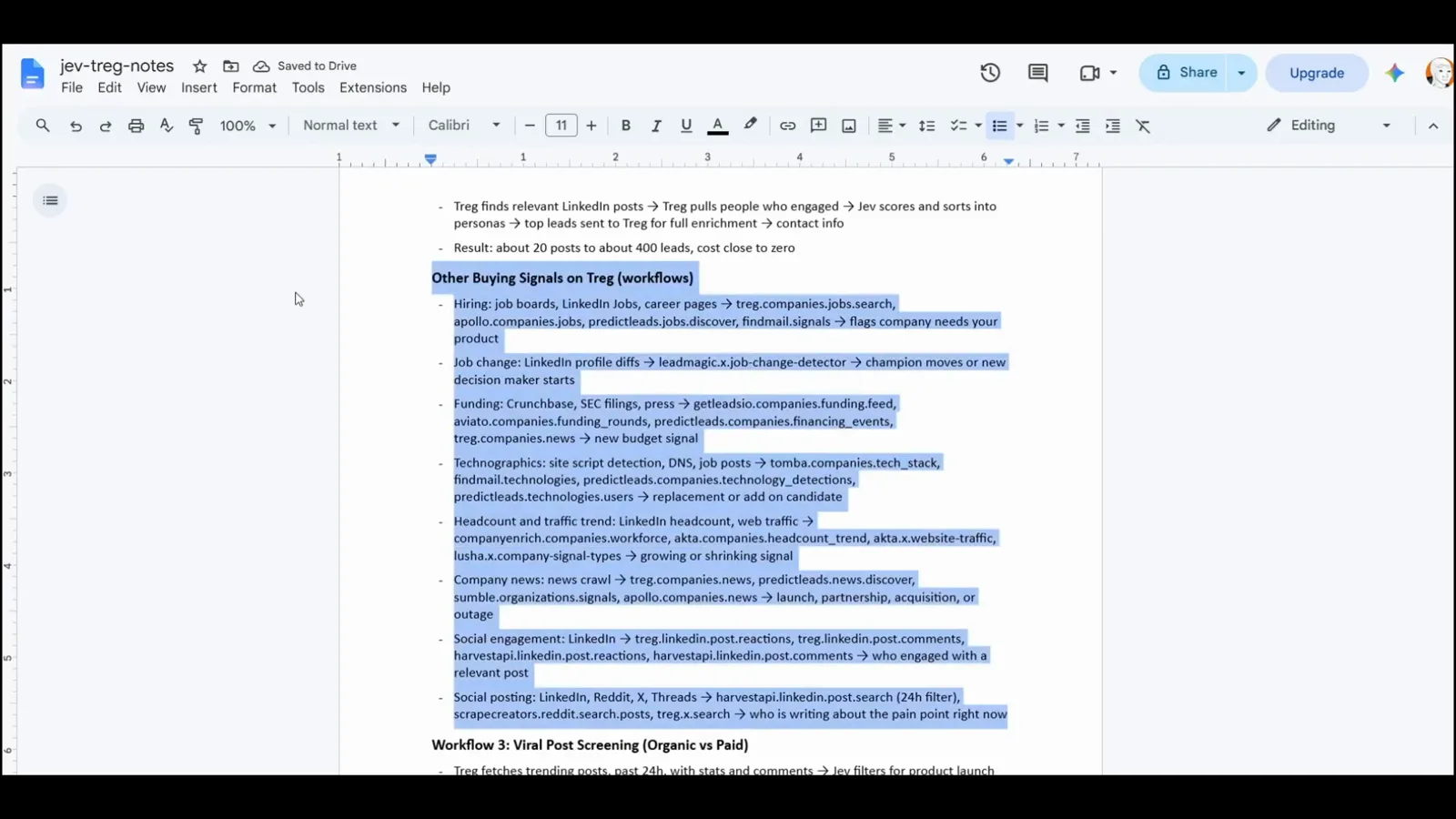Click the Saved to Drive status
Screen dimensions: 1456x819
point(305,66)
